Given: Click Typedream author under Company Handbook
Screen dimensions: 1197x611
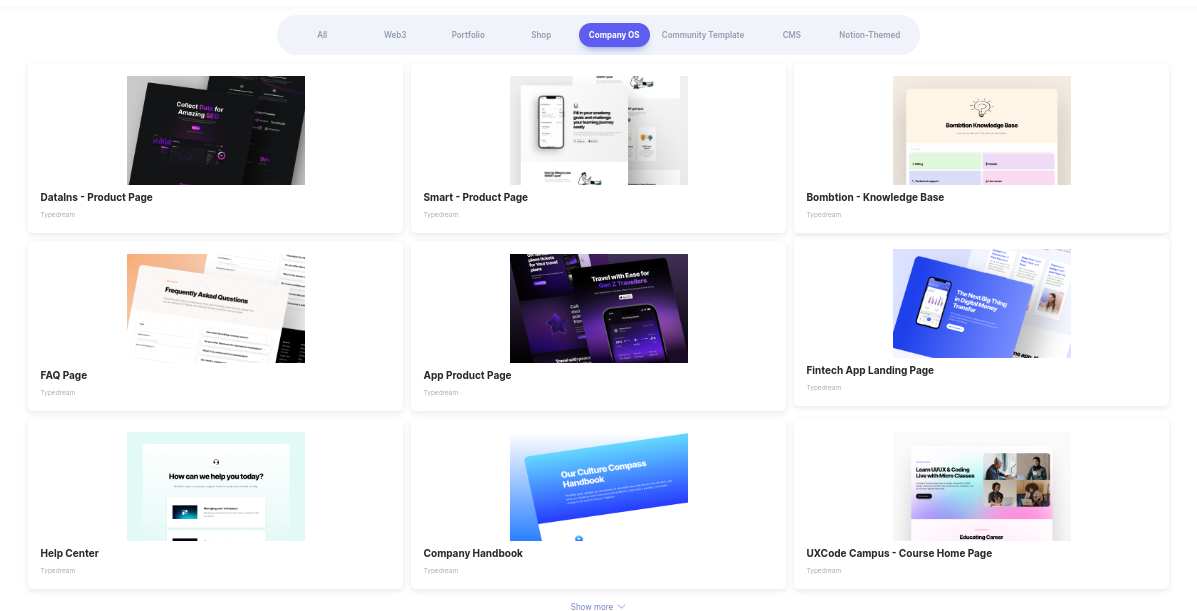Looking at the screenshot, I should pos(440,571).
